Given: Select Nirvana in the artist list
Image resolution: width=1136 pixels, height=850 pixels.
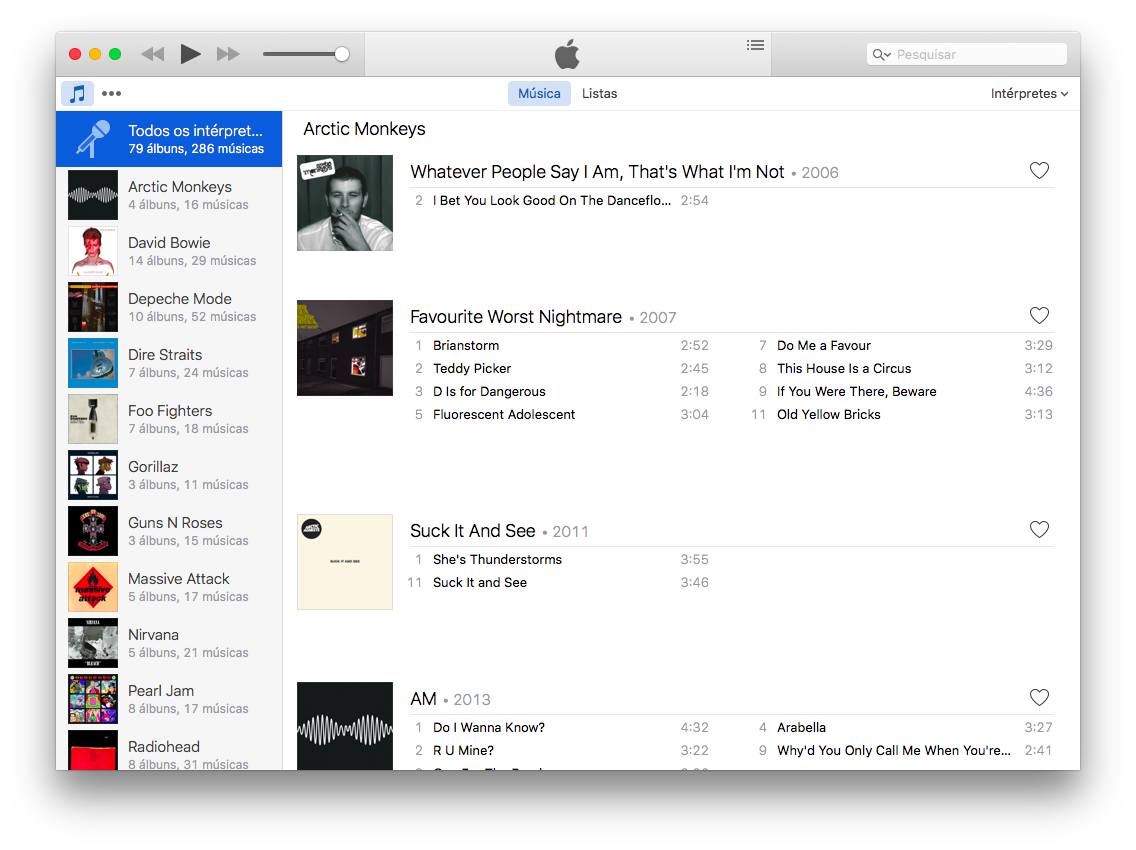Looking at the screenshot, I should [169, 643].
